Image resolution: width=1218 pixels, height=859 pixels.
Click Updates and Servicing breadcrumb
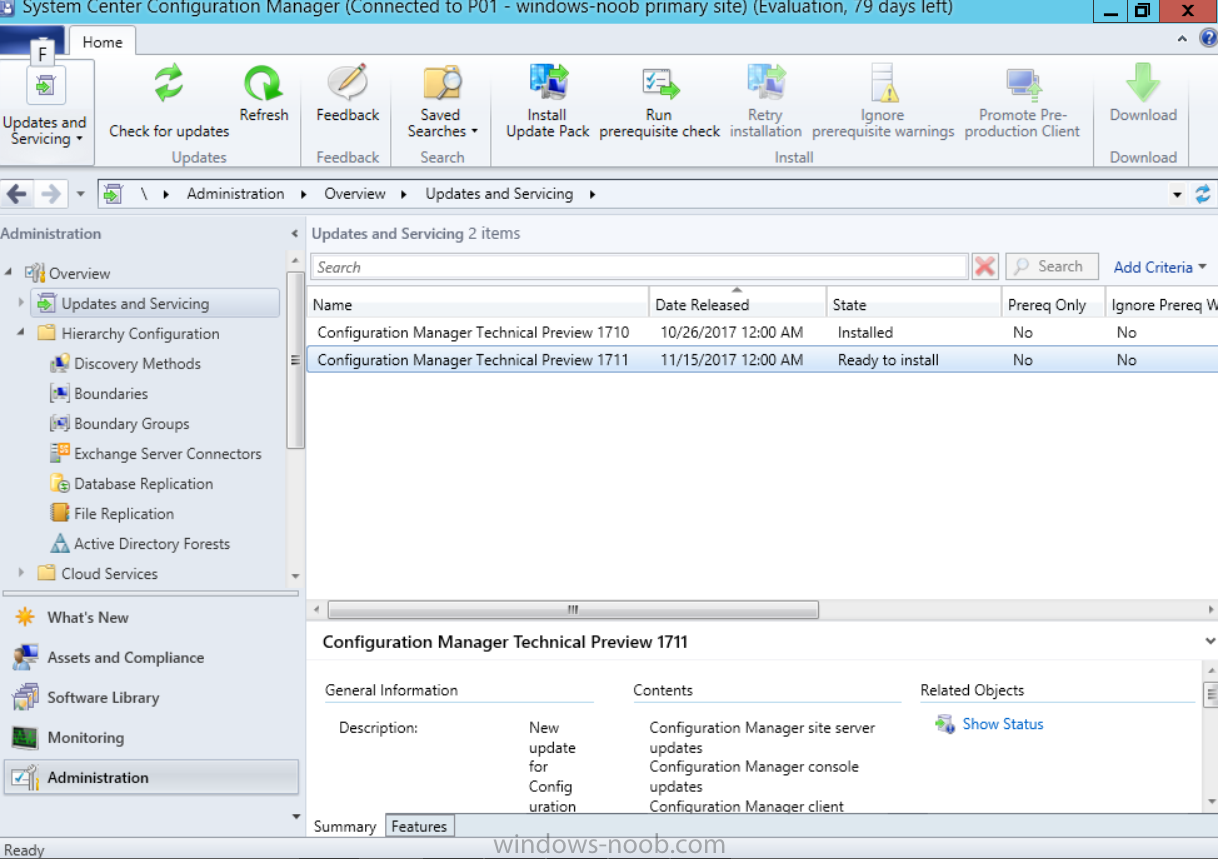pyautogui.click(x=499, y=194)
